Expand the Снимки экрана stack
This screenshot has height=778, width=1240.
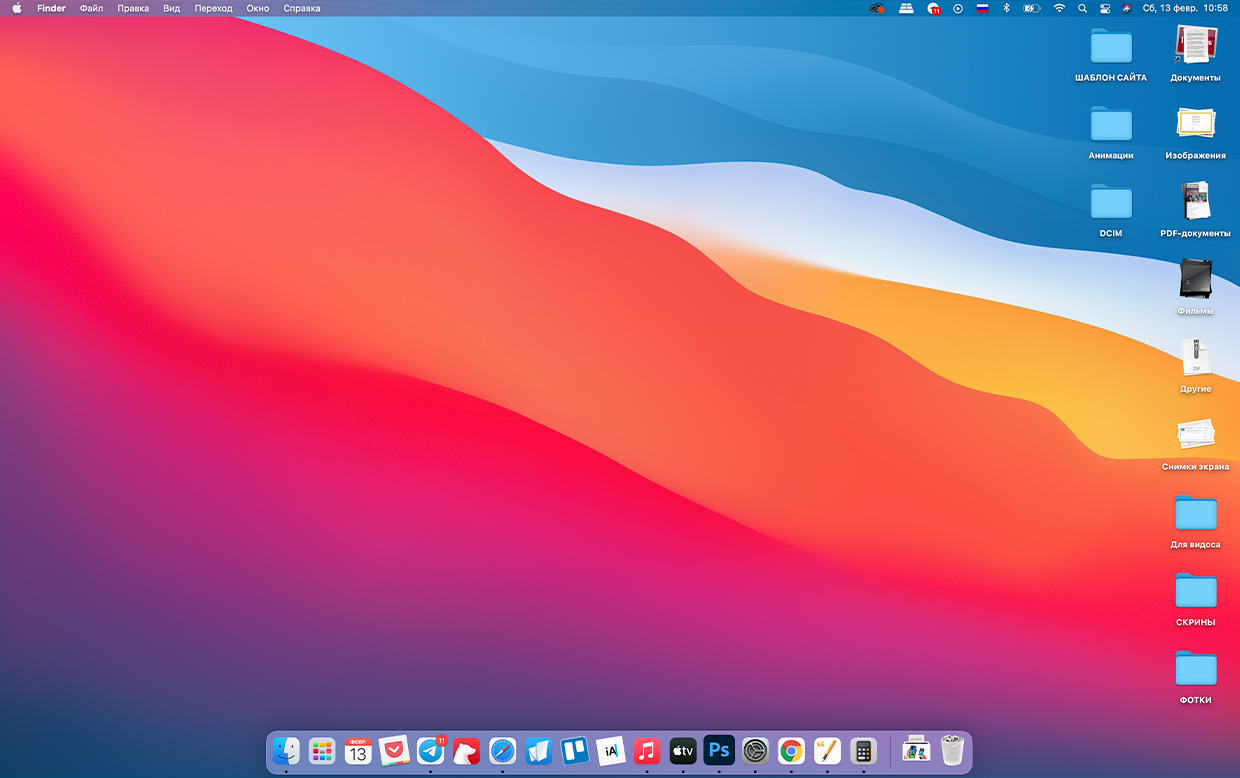pyautogui.click(x=1195, y=435)
